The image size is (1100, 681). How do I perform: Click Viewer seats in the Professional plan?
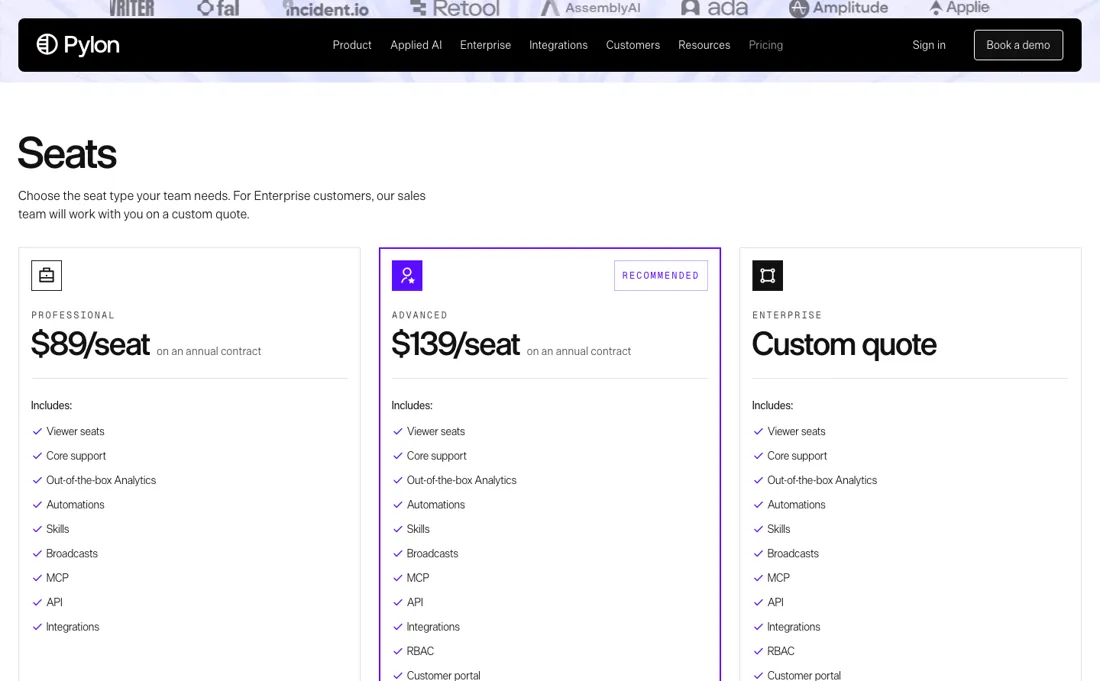click(x=75, y=431)
